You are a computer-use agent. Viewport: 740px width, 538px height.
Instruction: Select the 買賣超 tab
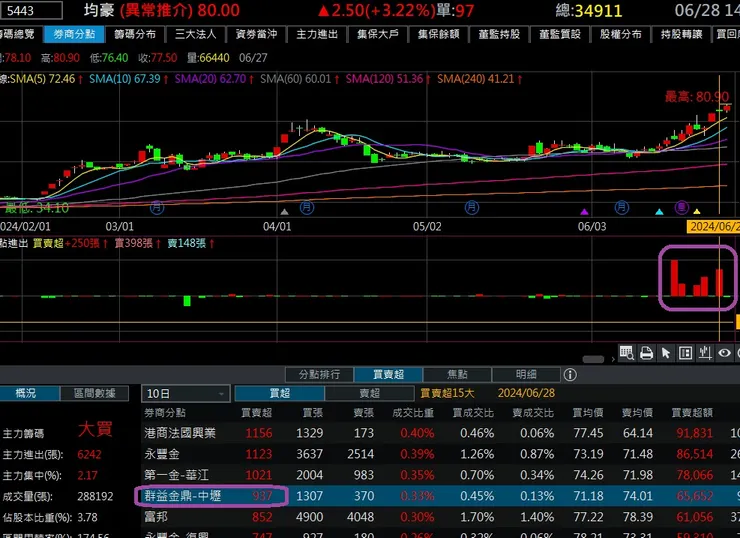click(388, 375)
